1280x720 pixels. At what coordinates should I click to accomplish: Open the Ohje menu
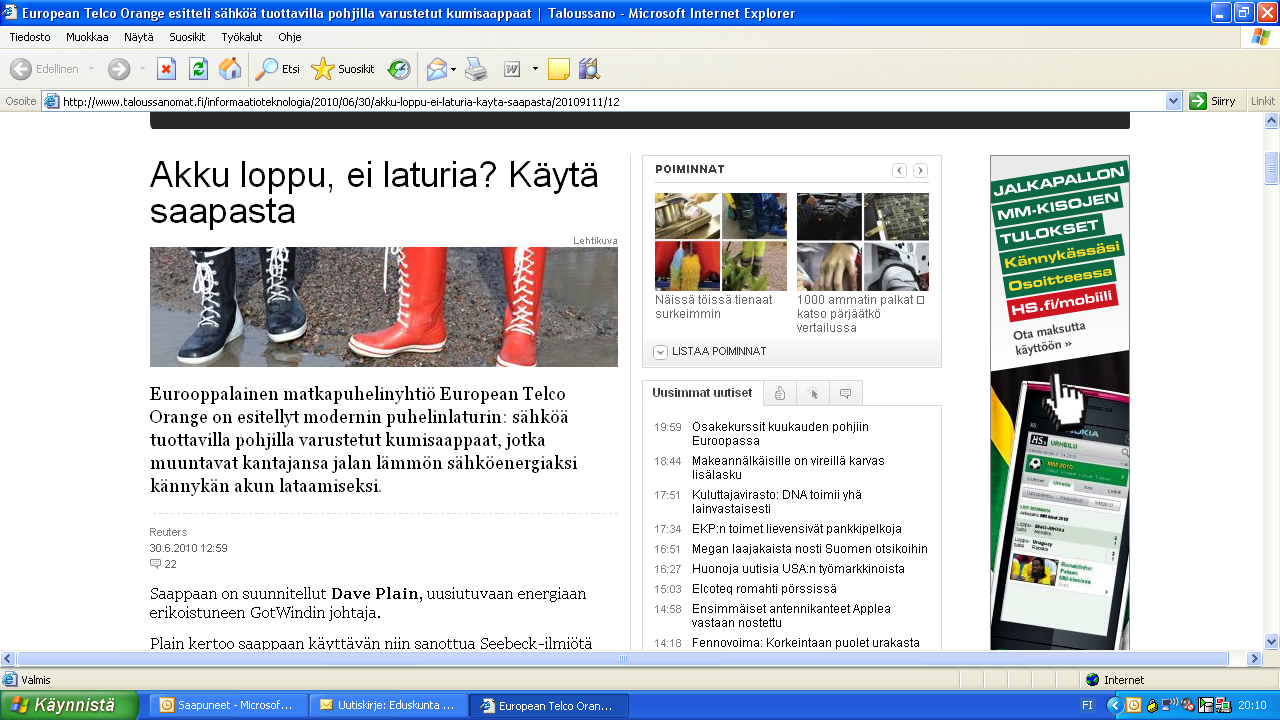point(290,37)
